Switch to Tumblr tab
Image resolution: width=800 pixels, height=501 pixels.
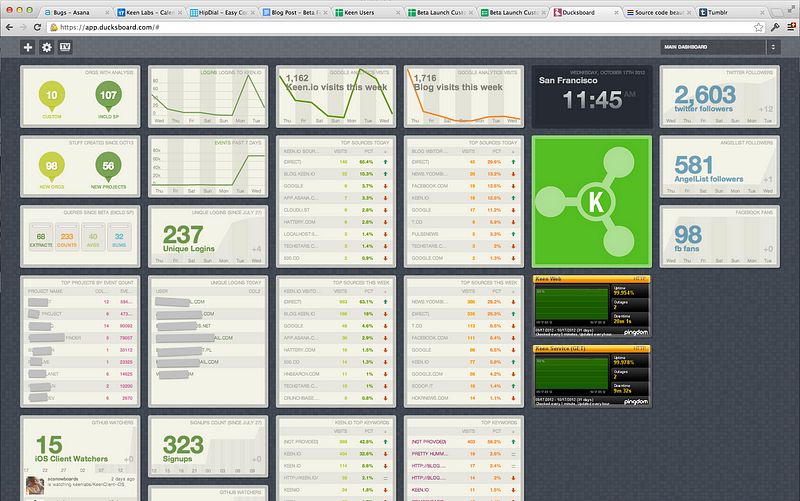pyautogui.click(x=732, y=12)
